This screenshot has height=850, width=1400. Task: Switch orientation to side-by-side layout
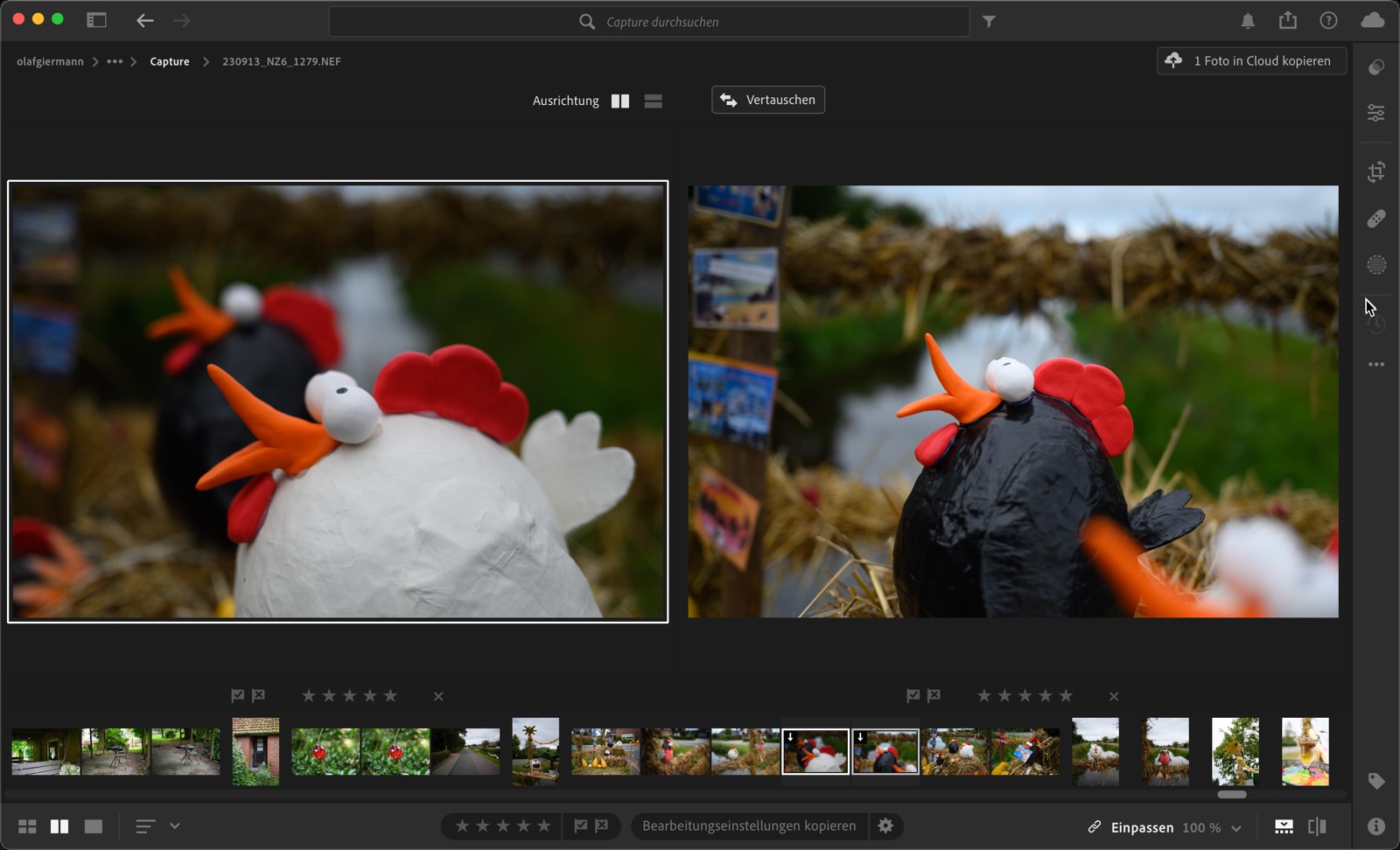coord(620,101)
